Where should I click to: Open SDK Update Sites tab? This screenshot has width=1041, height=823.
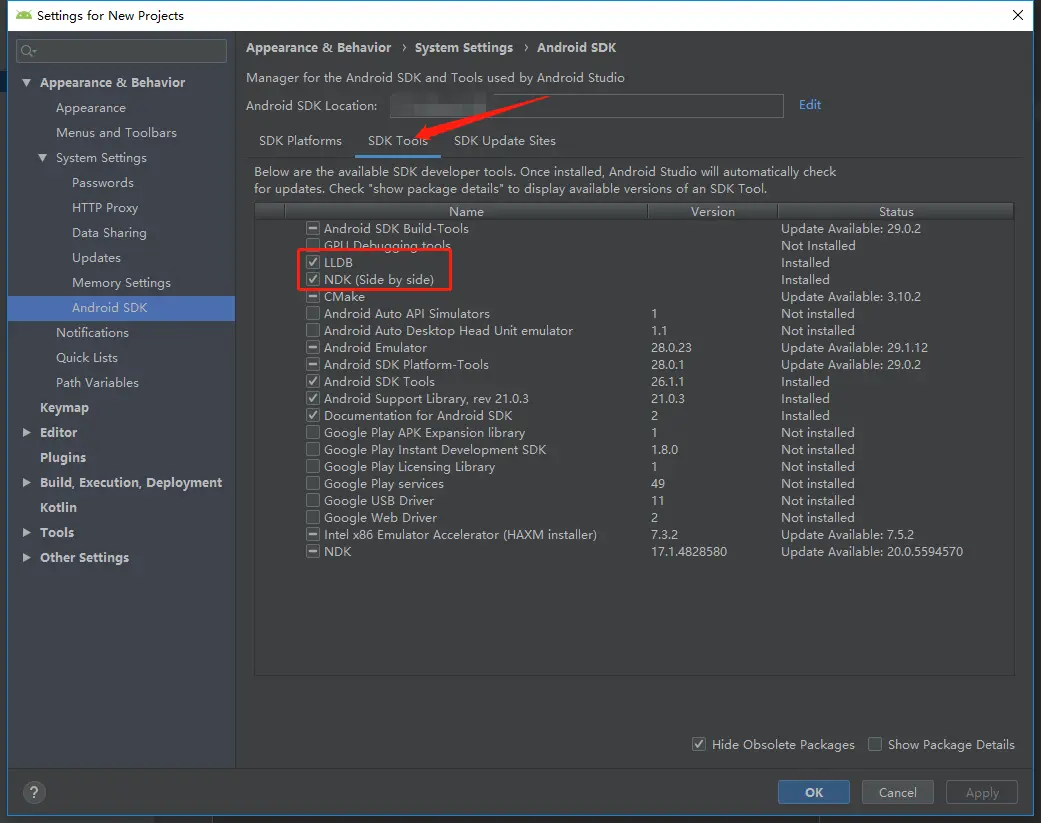(x=505, y=141)
